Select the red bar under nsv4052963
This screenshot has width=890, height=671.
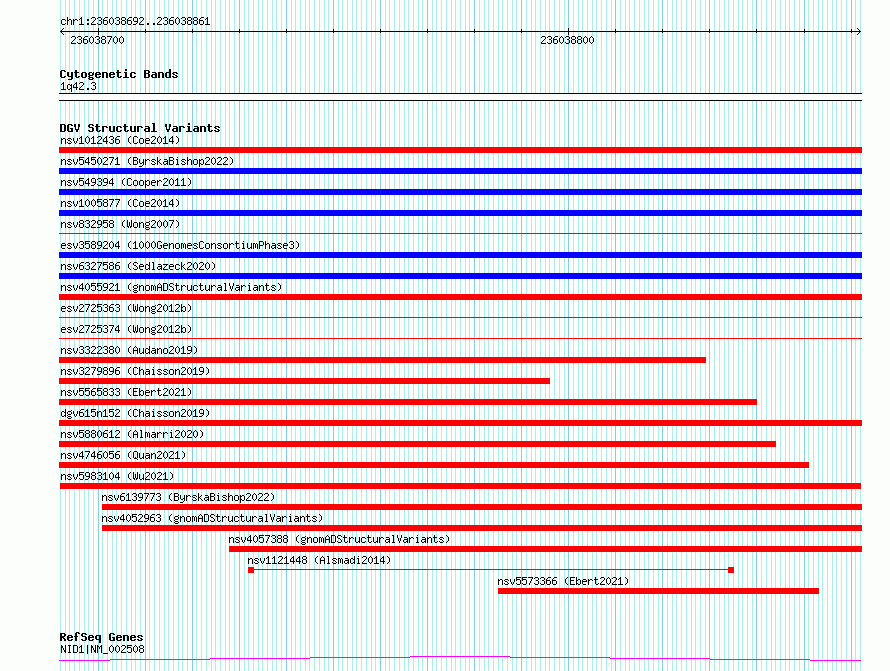pos(482,528)
